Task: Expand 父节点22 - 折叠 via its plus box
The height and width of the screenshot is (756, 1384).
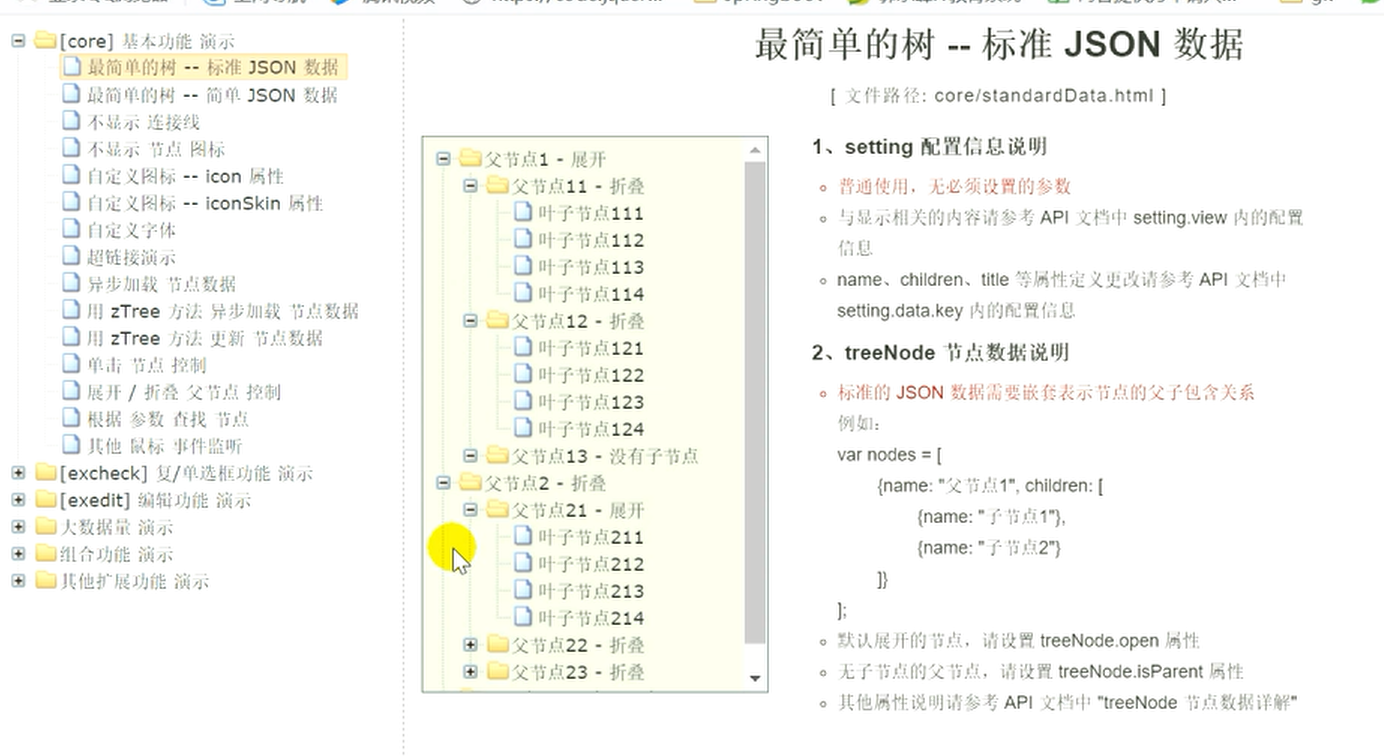Action: 470,645
